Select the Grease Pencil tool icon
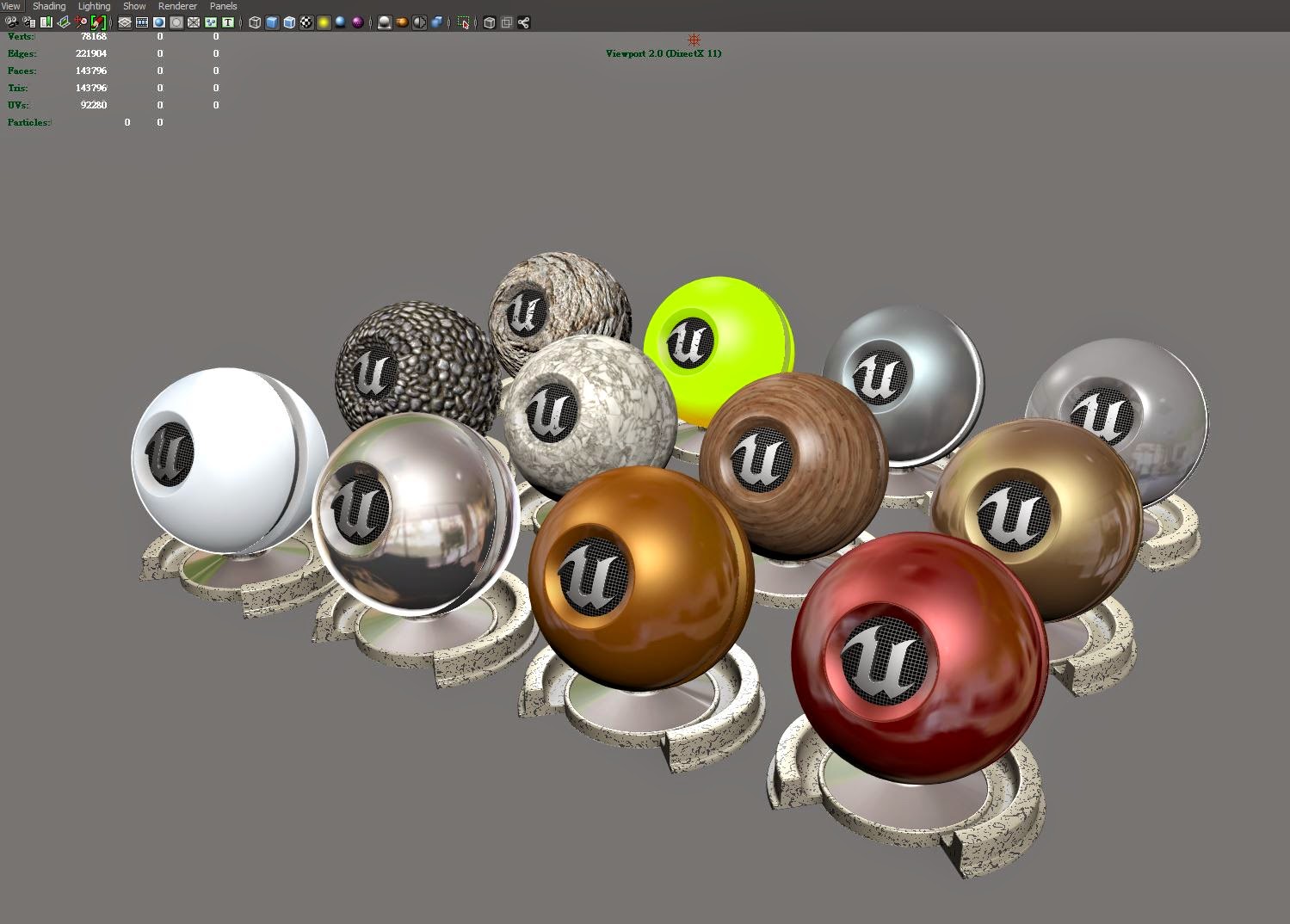 [98, 22]
